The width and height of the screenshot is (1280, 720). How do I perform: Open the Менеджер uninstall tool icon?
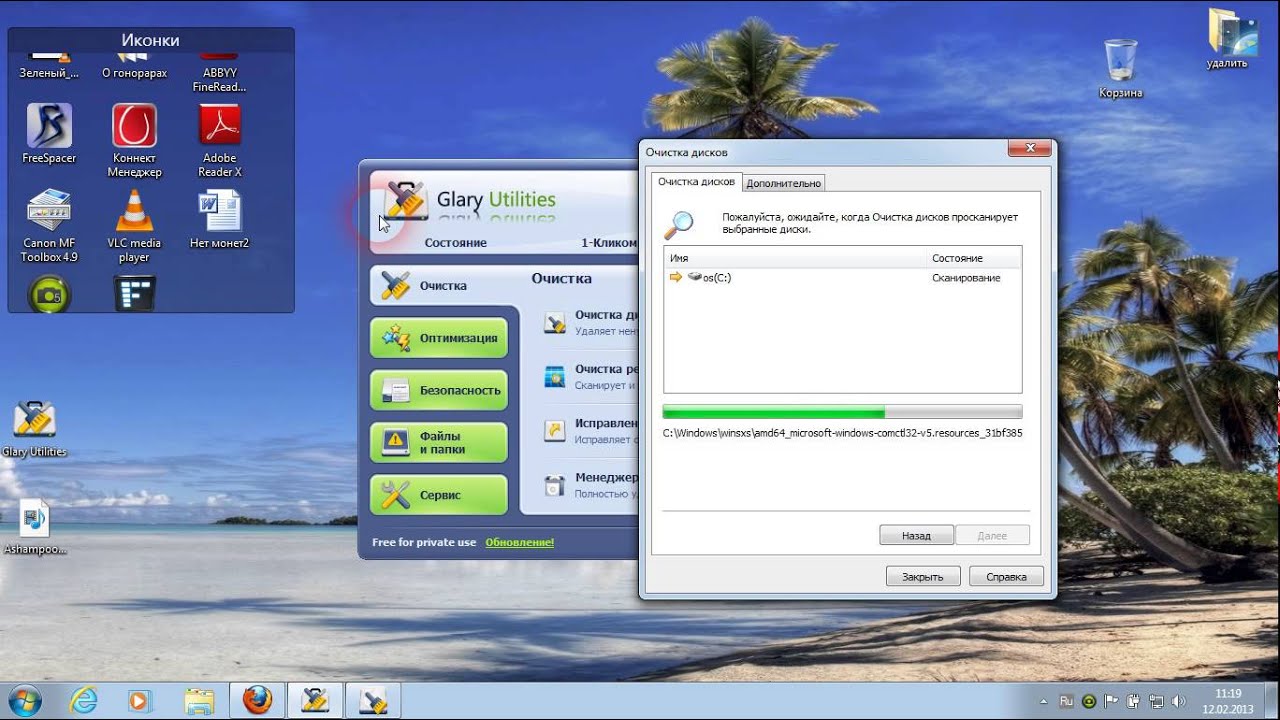pos(554,485)
